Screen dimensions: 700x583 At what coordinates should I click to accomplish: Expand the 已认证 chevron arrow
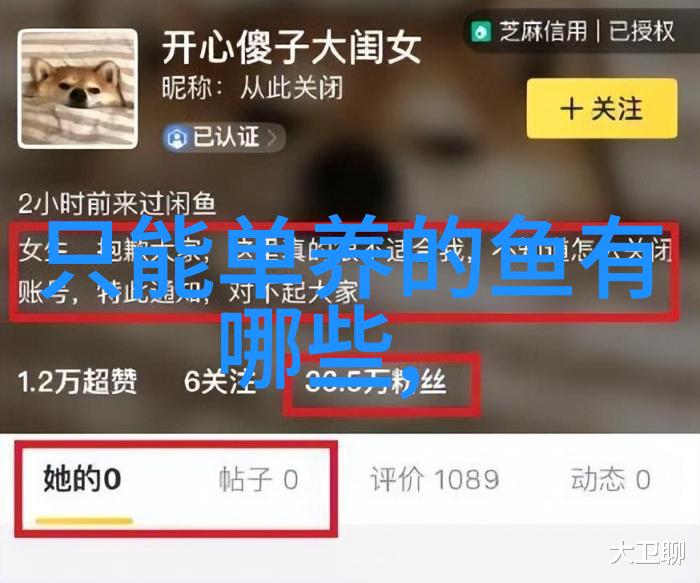click(x=271, y=138)
